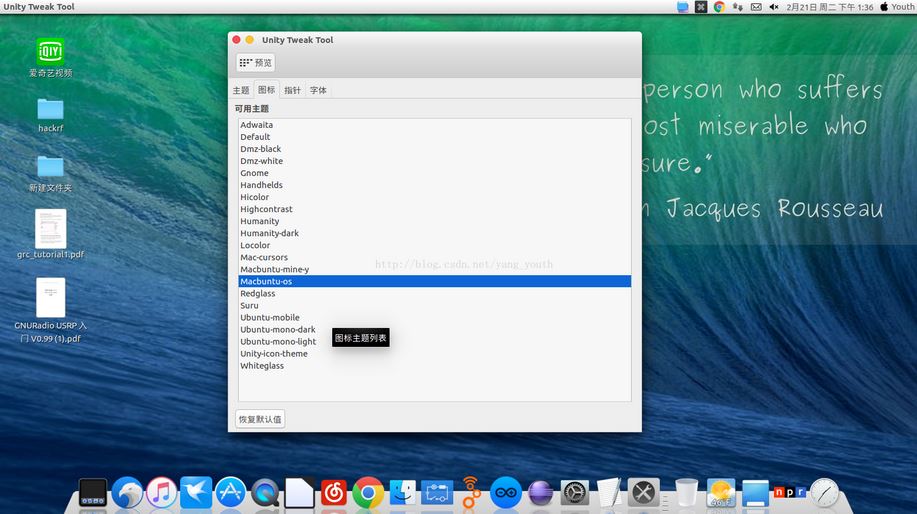The image size is (917, 514).
Task: Open the Trash in dock
Action: (x=686, y=492)
